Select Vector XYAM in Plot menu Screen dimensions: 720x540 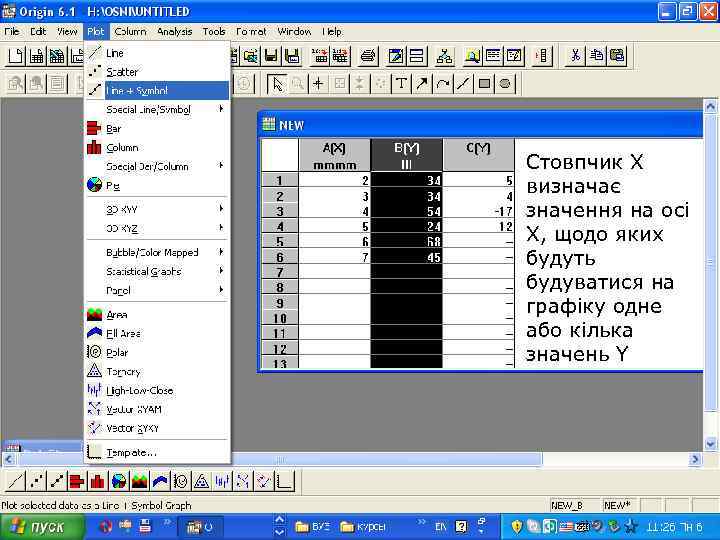[157, 409]
